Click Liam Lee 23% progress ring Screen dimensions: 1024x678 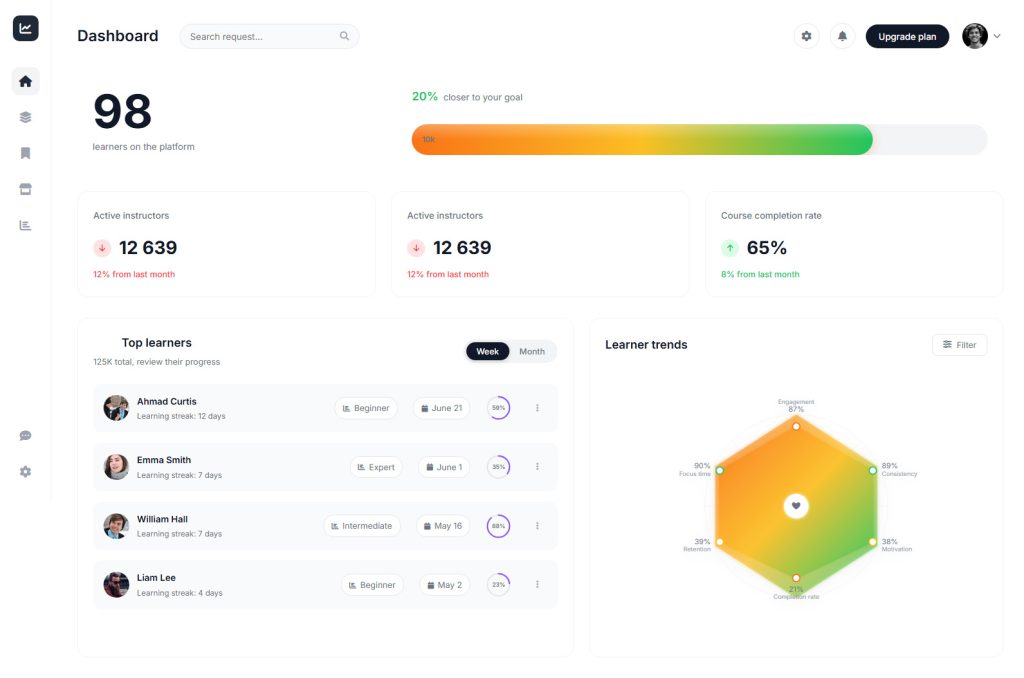pyautogui.click(x=498, y=585)
